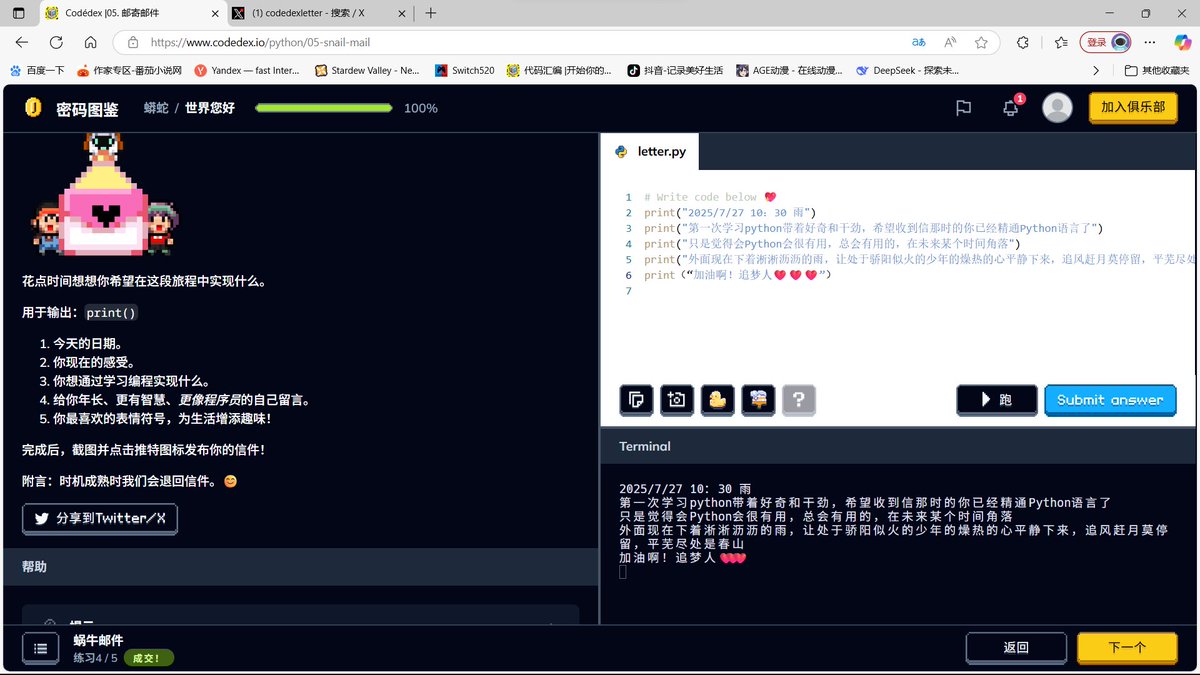Click the Codédex coin logo
1200x675 pixels.
click(33, 108)
